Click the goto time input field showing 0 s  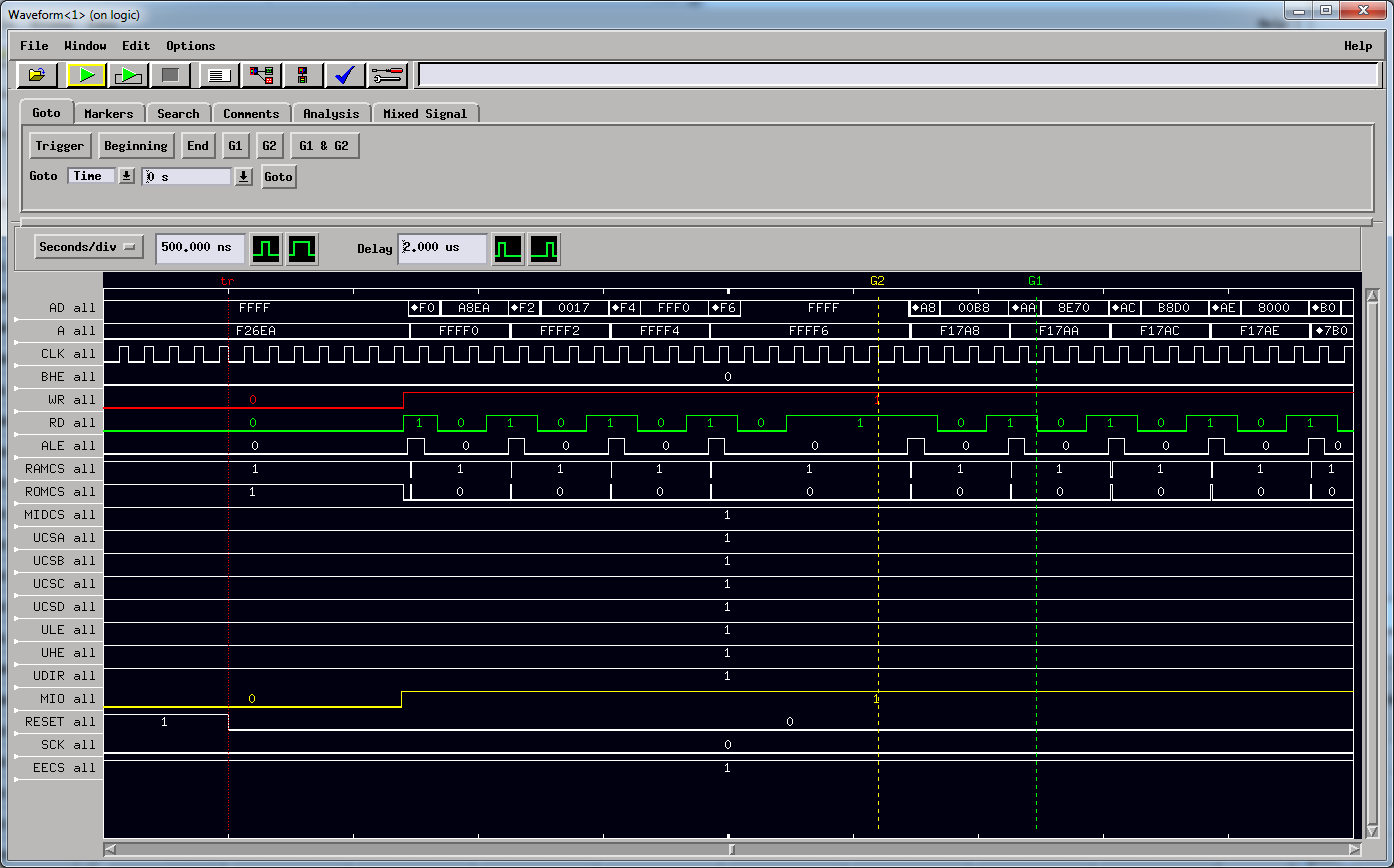pos(186,176)
